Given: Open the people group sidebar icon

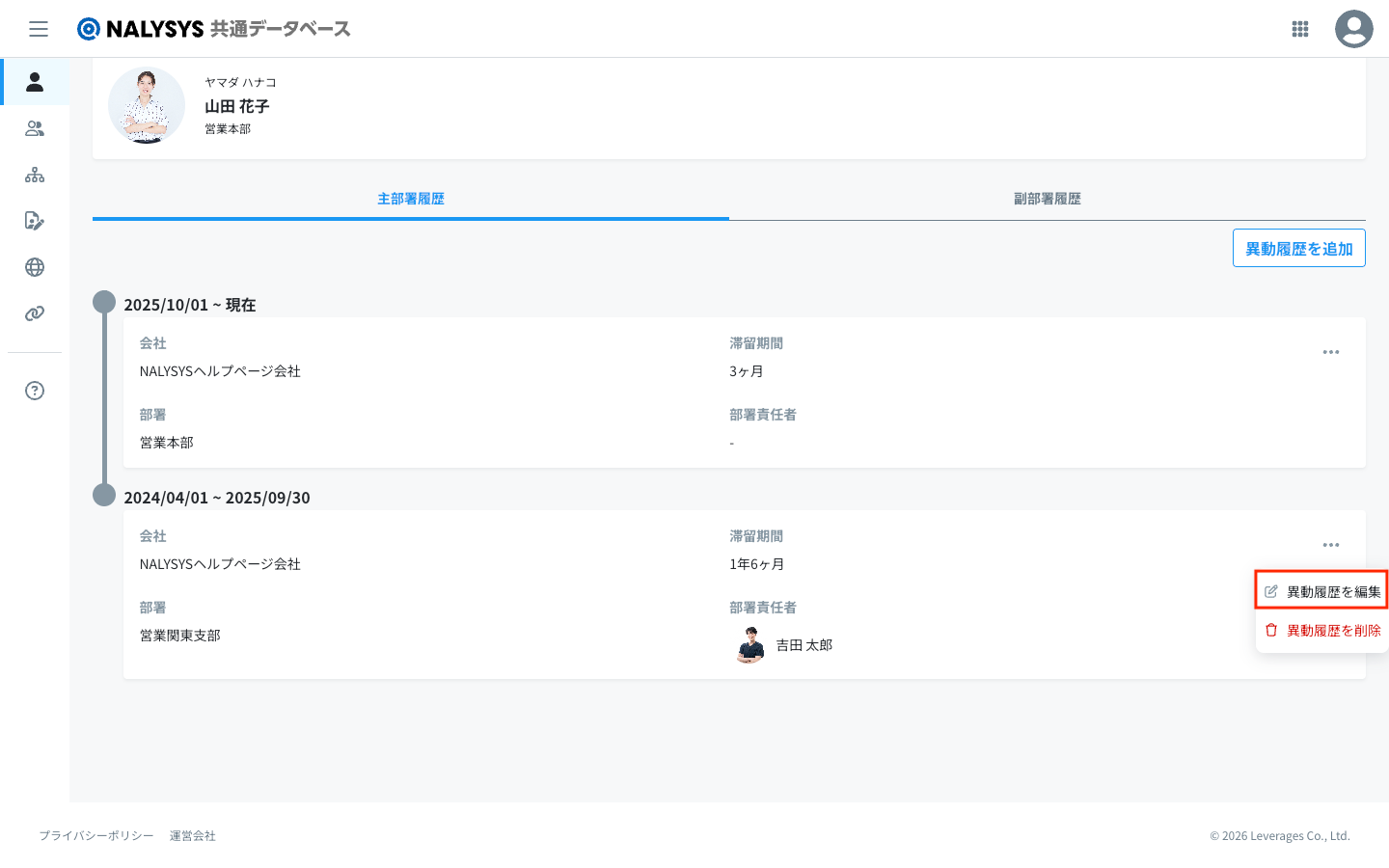Looking at the screenshot, I should [x=35, y=128].
